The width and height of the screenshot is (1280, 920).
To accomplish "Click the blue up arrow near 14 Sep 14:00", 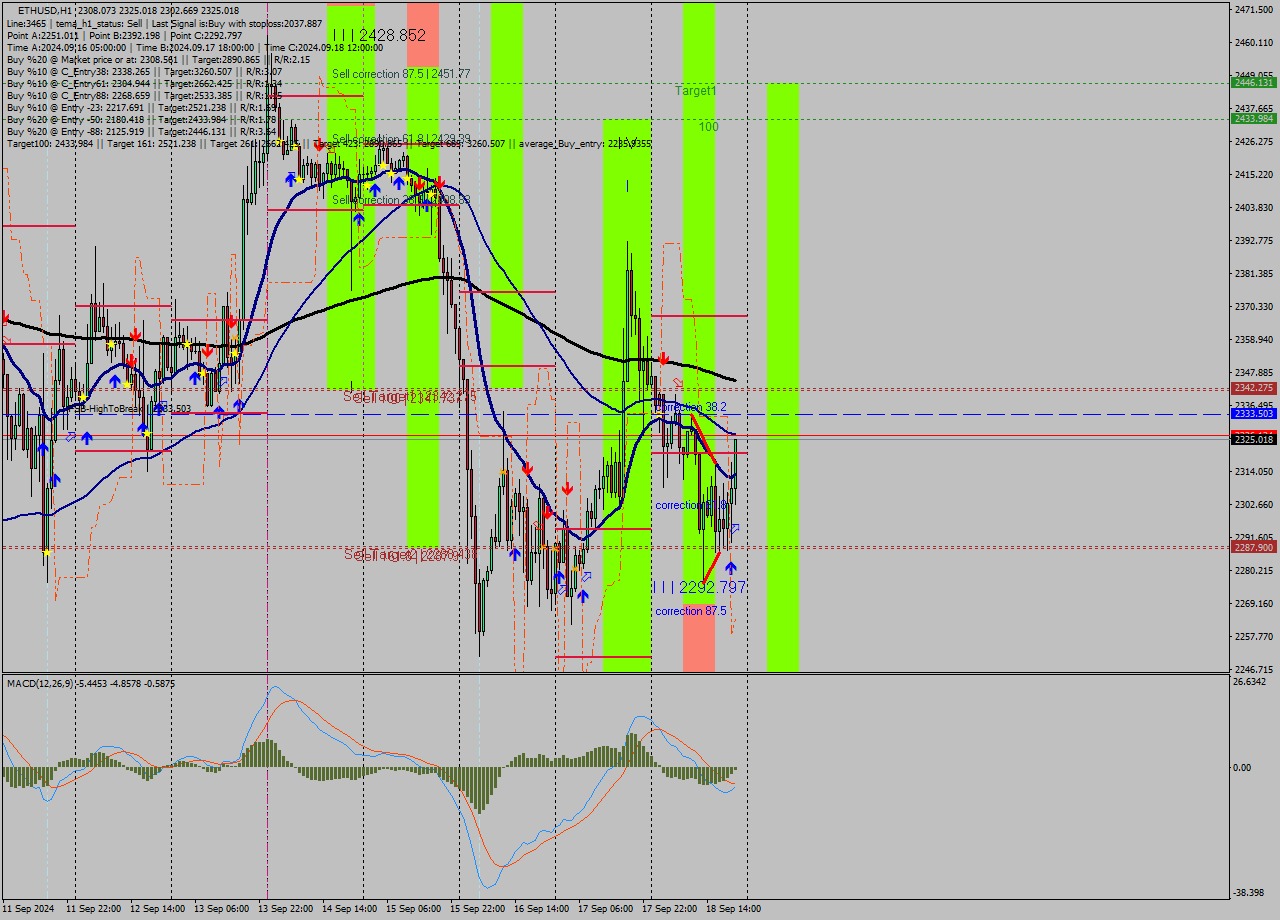I will click(375, 190).
